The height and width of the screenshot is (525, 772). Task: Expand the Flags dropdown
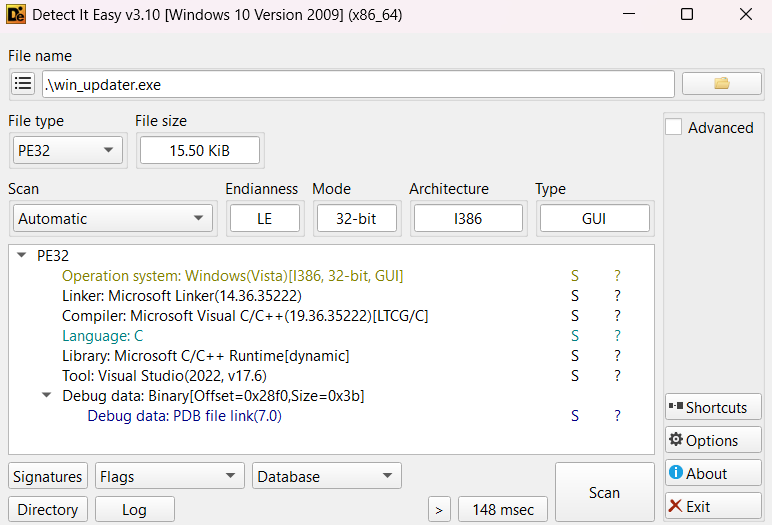coord(169,477)
